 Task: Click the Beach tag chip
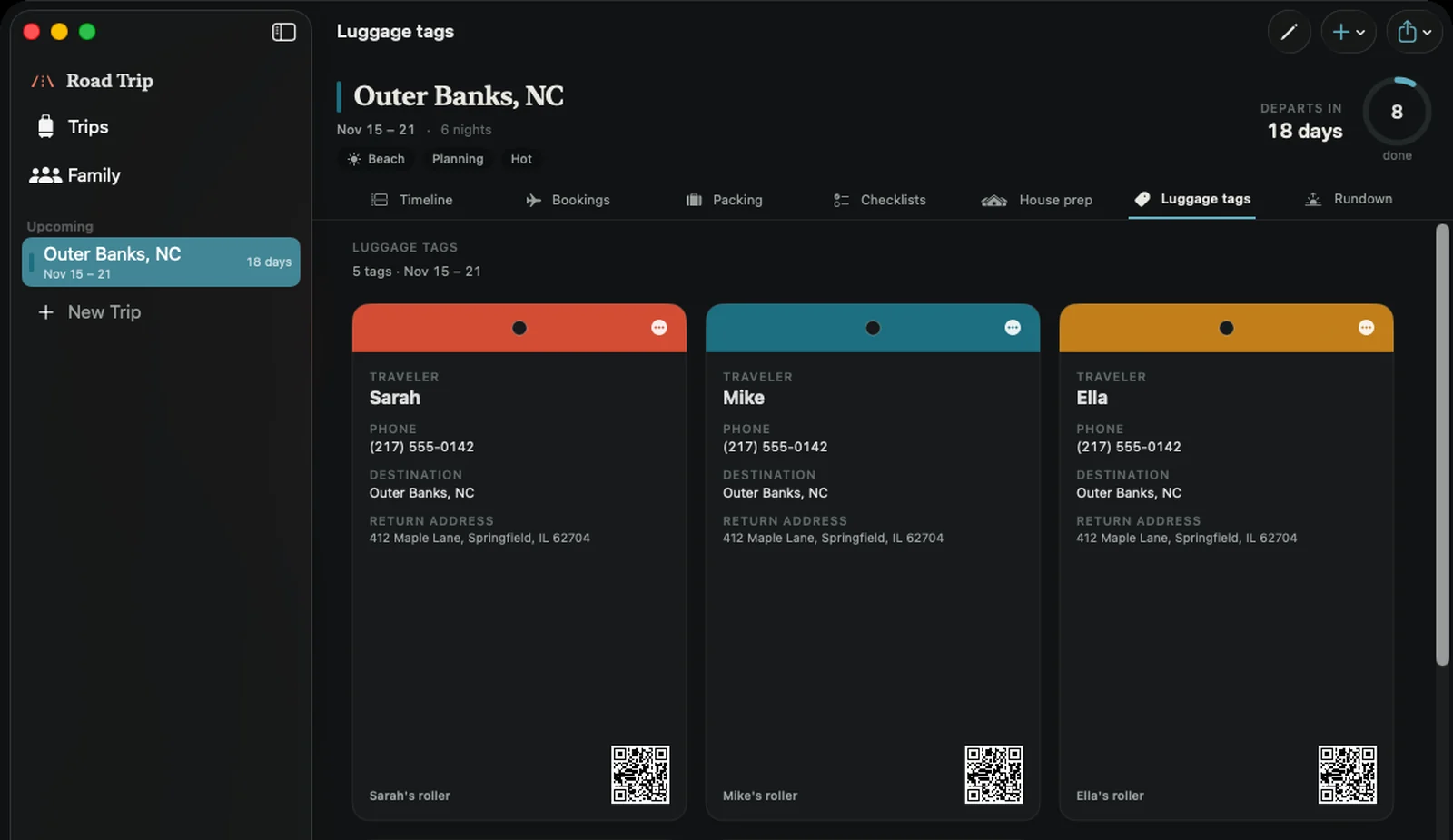coord(376,159)
